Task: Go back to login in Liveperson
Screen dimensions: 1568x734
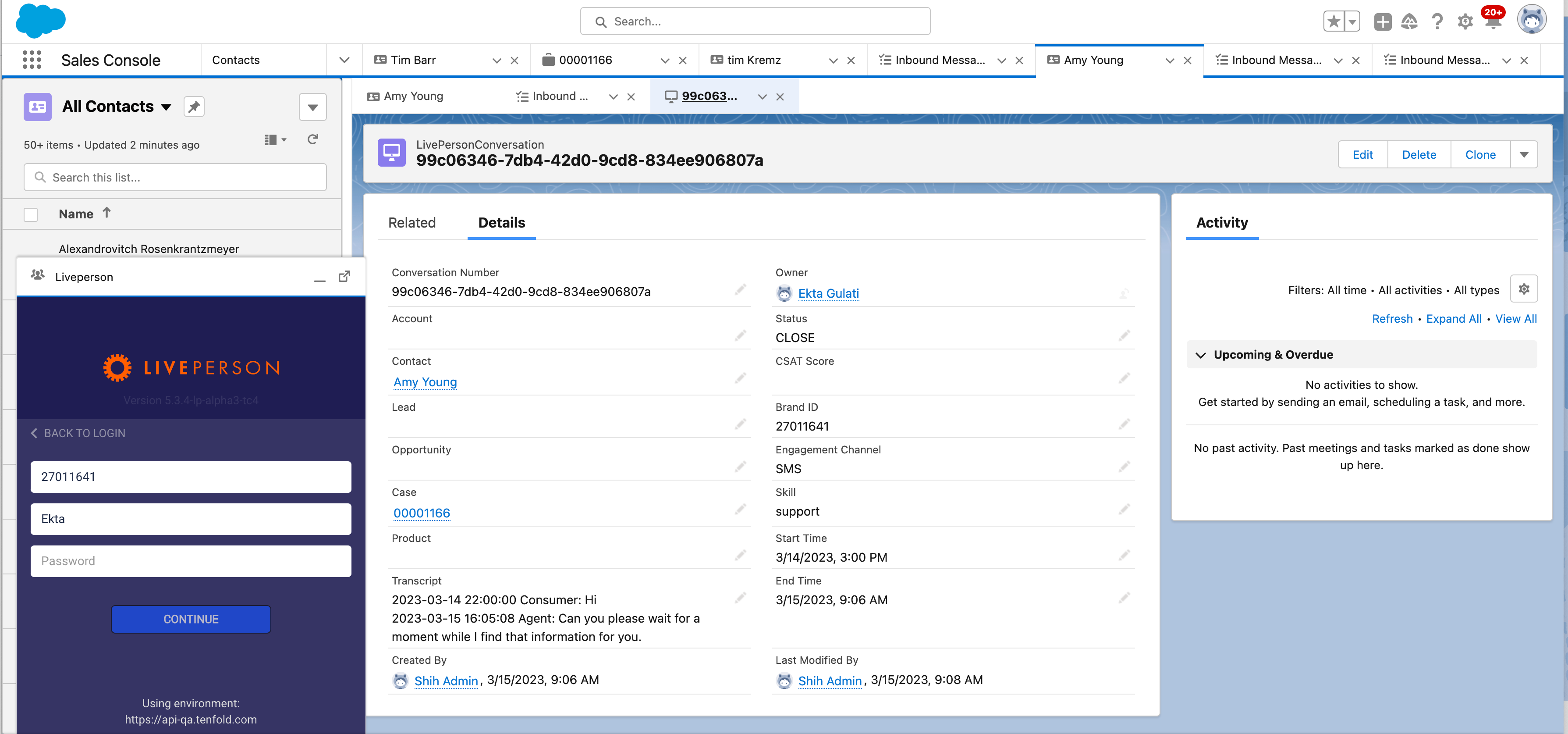Action: 78,433
